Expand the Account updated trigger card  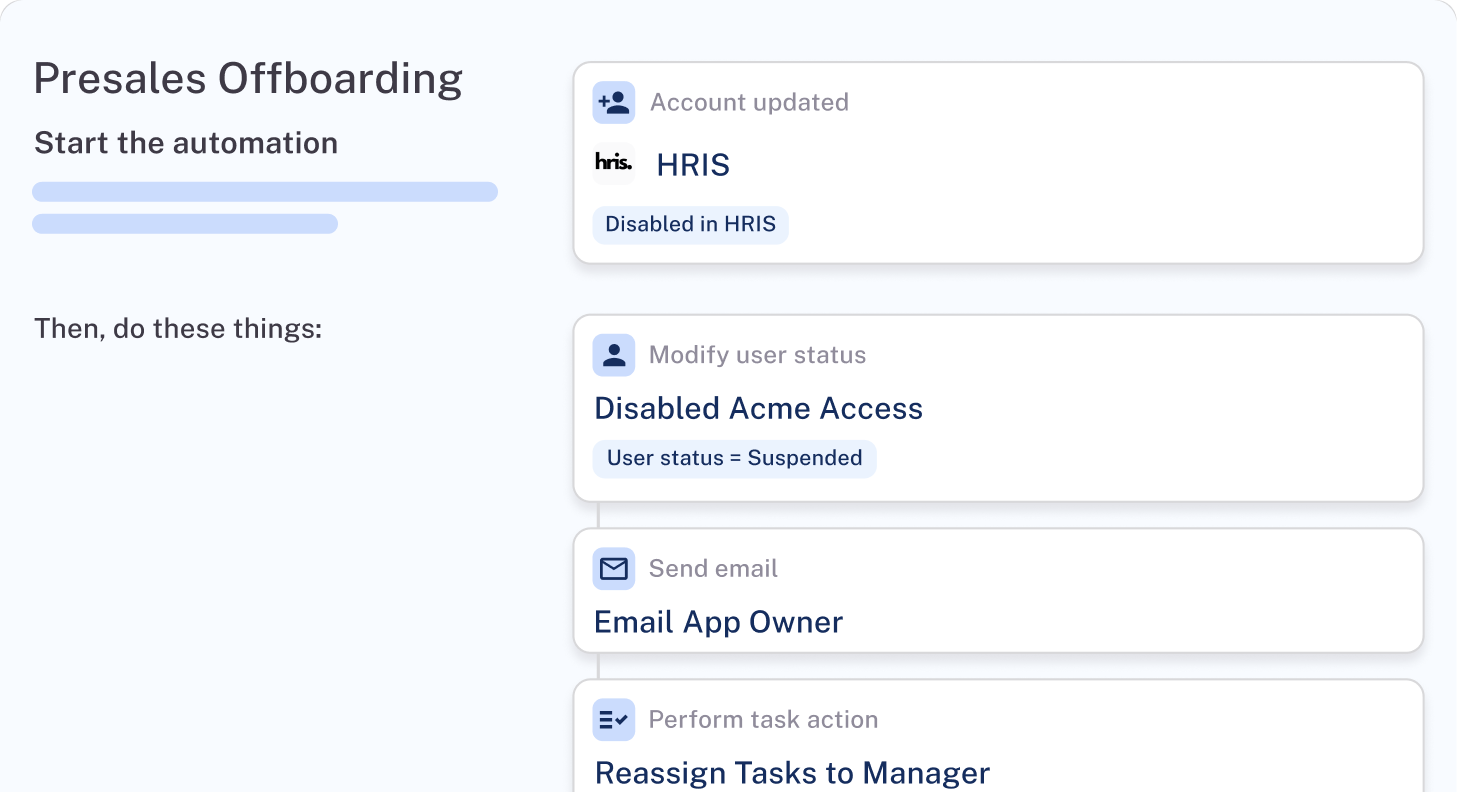(x=998, y=162)
